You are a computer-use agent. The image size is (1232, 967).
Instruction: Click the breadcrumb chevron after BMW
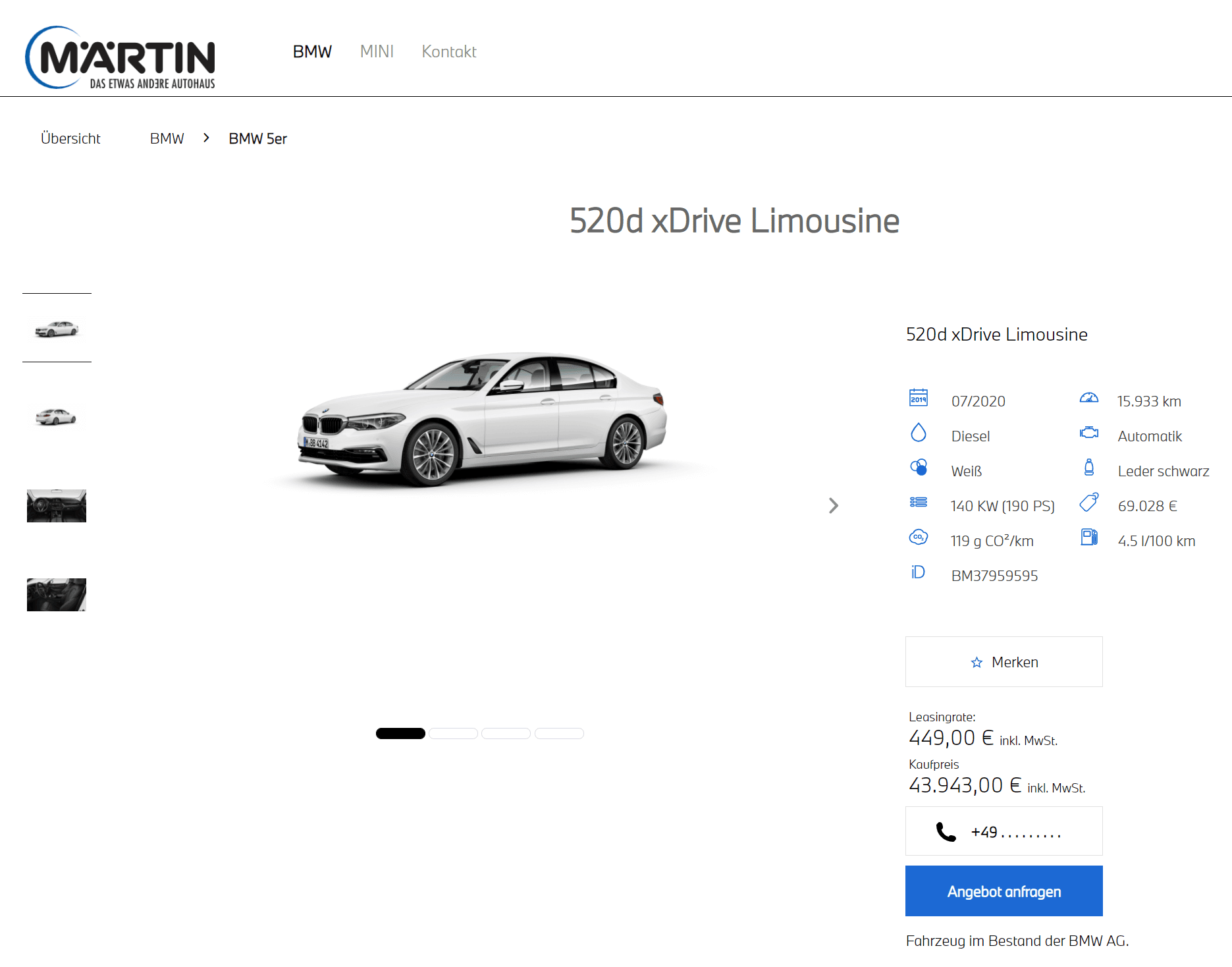[206, 138]
